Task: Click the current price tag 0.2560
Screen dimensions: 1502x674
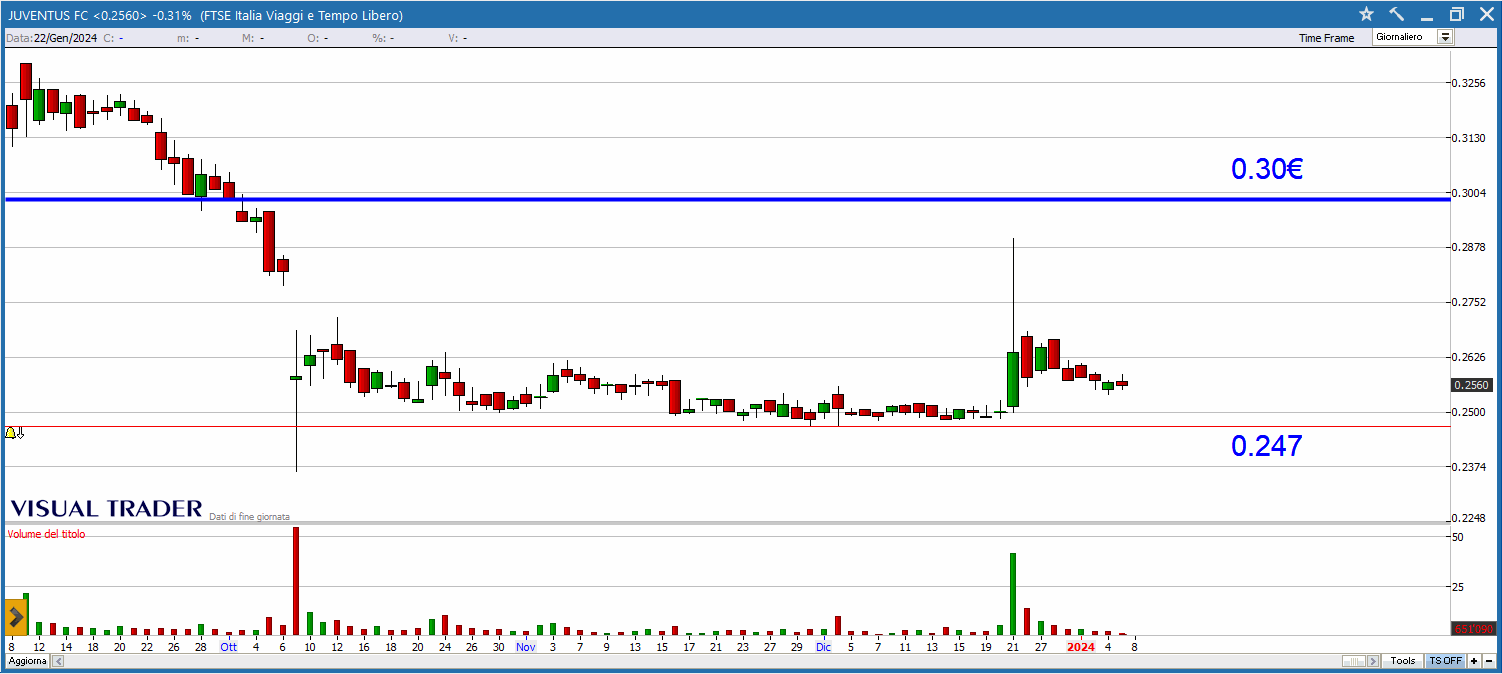Action: point(1470,385)
